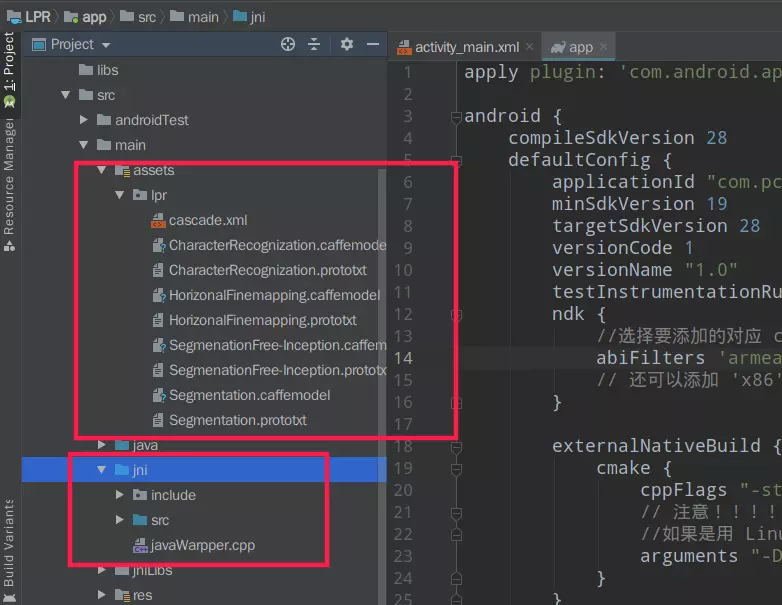Click the fold marker beside ndk block
Screen dimensions: 782x605
click(457, 314)
